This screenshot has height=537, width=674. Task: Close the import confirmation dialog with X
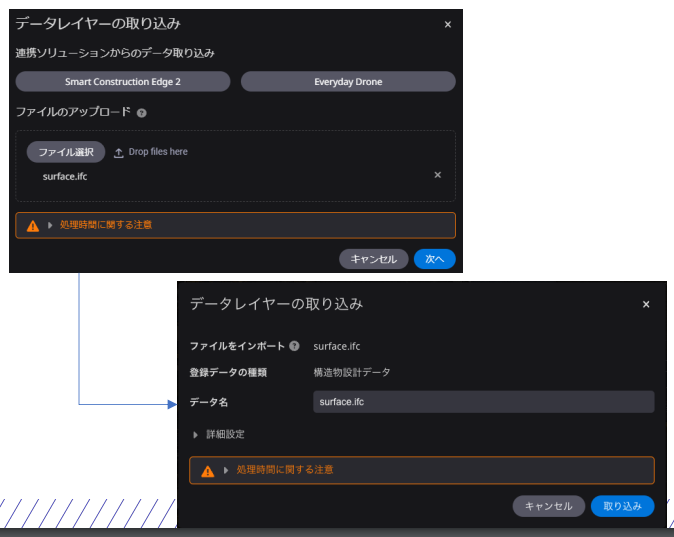pyautogui.click(x=646, y=304)
